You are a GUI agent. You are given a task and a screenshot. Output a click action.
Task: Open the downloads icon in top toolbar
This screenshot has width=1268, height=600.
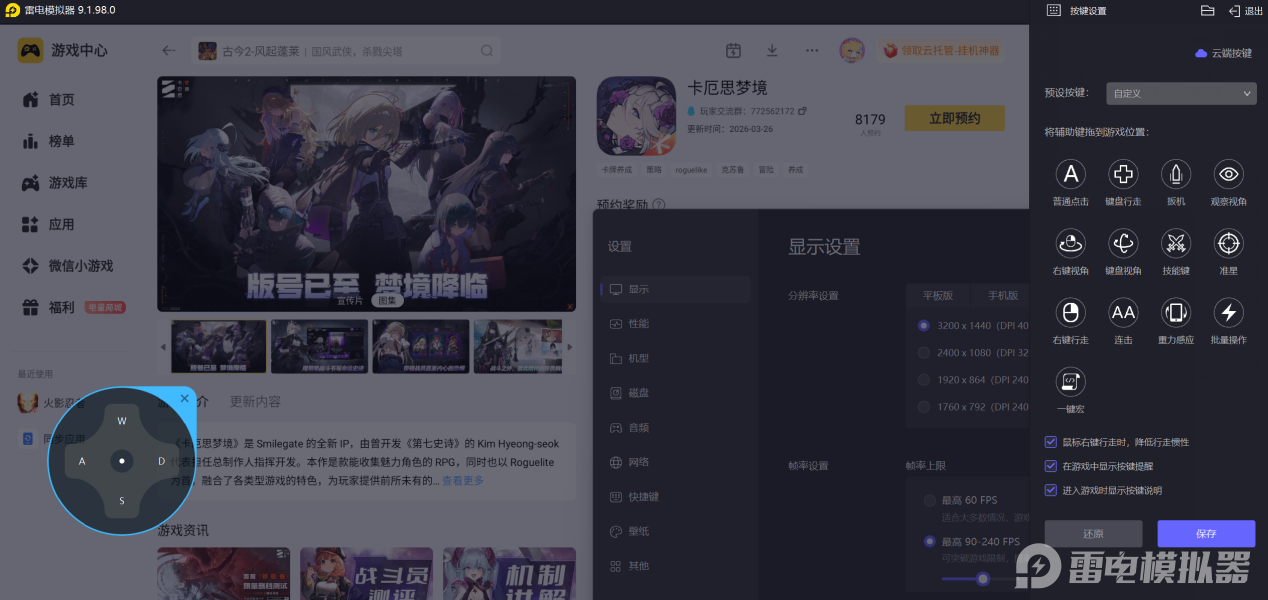tap(772, 50)
